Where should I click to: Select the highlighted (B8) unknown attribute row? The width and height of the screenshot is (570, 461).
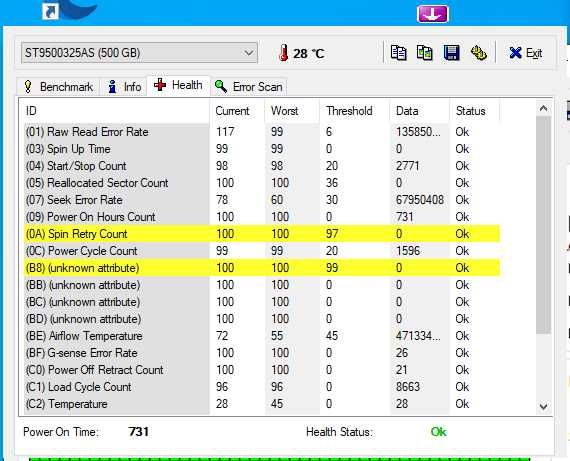(x=262, y=268)
